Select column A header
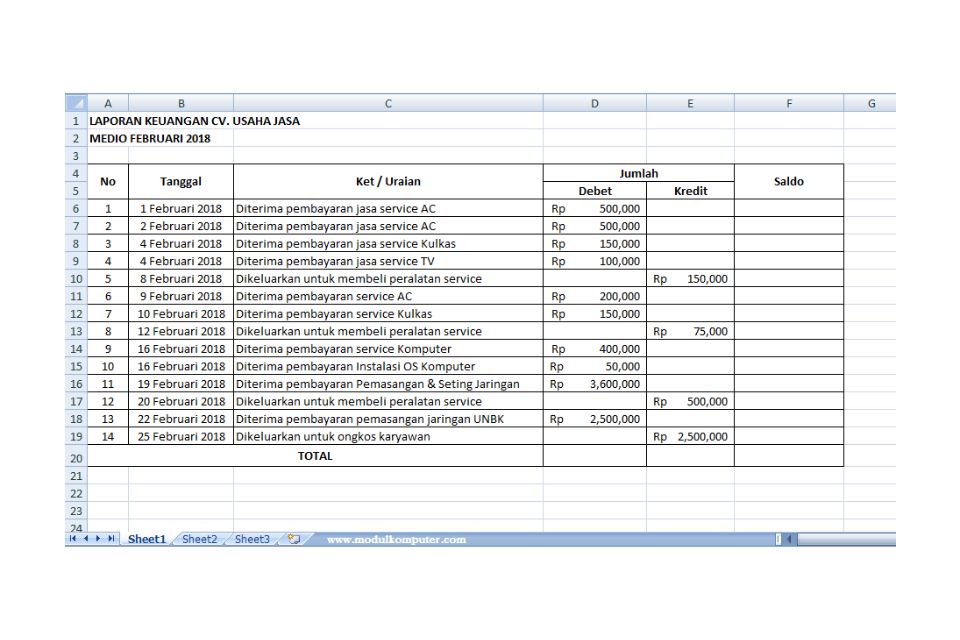 (108, 104)
